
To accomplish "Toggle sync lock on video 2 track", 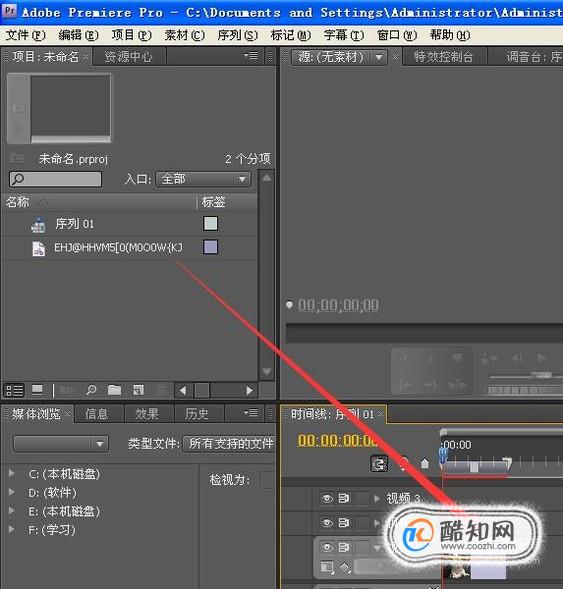I will 344,523.
